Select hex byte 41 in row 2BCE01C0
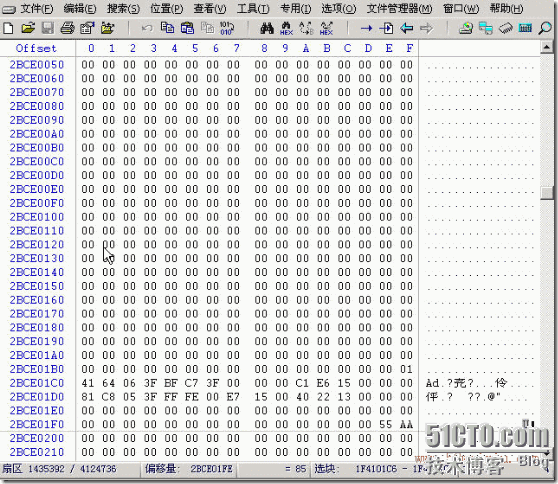 point(88,383)
